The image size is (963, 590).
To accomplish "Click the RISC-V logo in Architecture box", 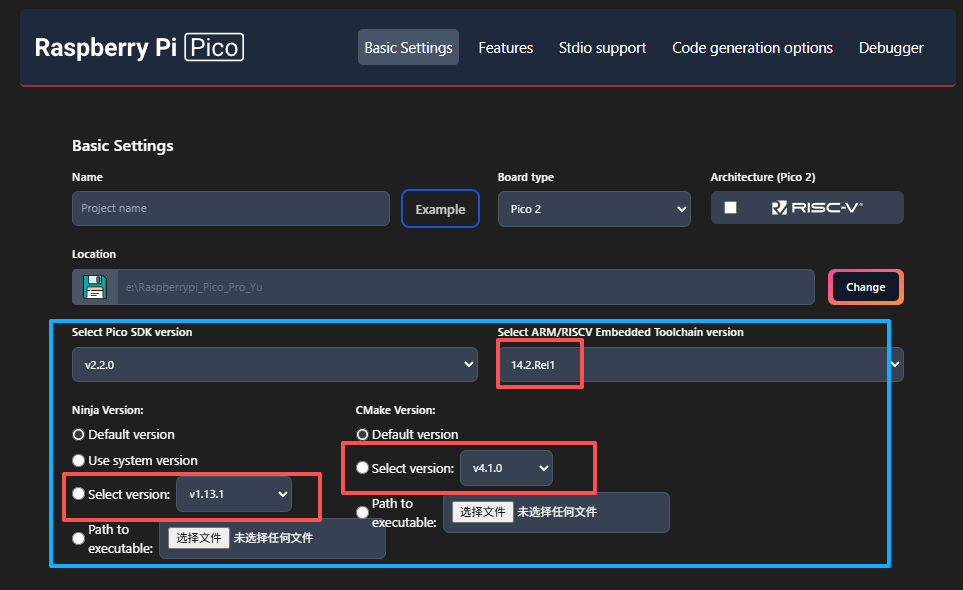I will [x=817, y=208].
